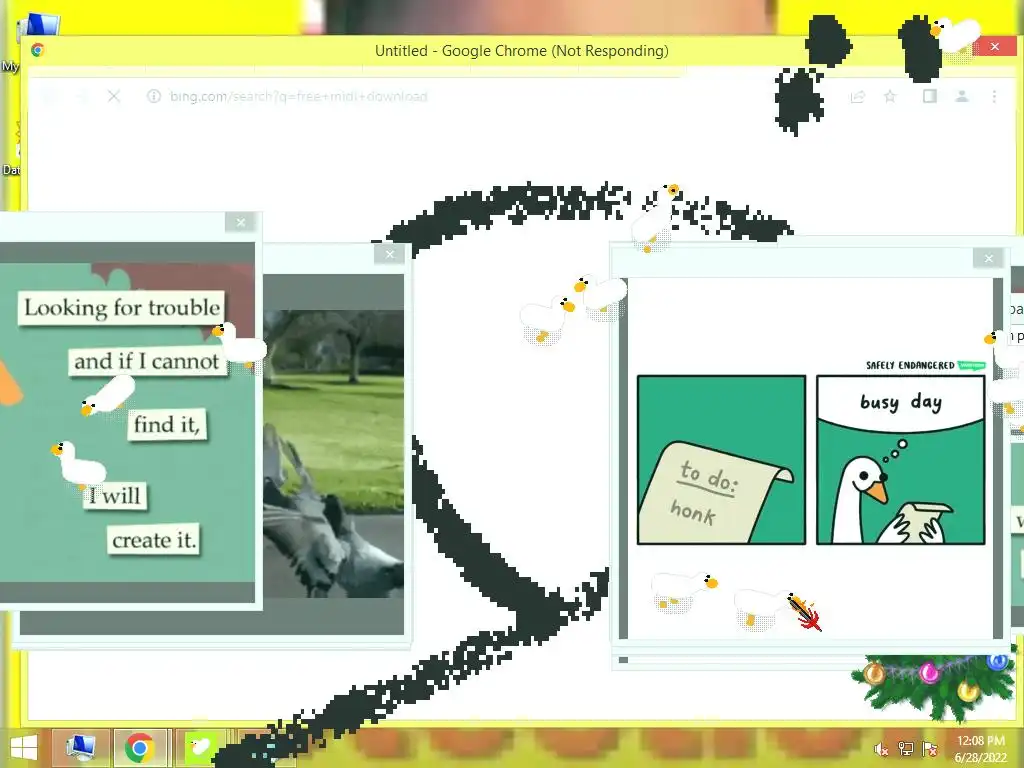
Task: Stop loading the page in Chrome
Action: pos(114,97)
